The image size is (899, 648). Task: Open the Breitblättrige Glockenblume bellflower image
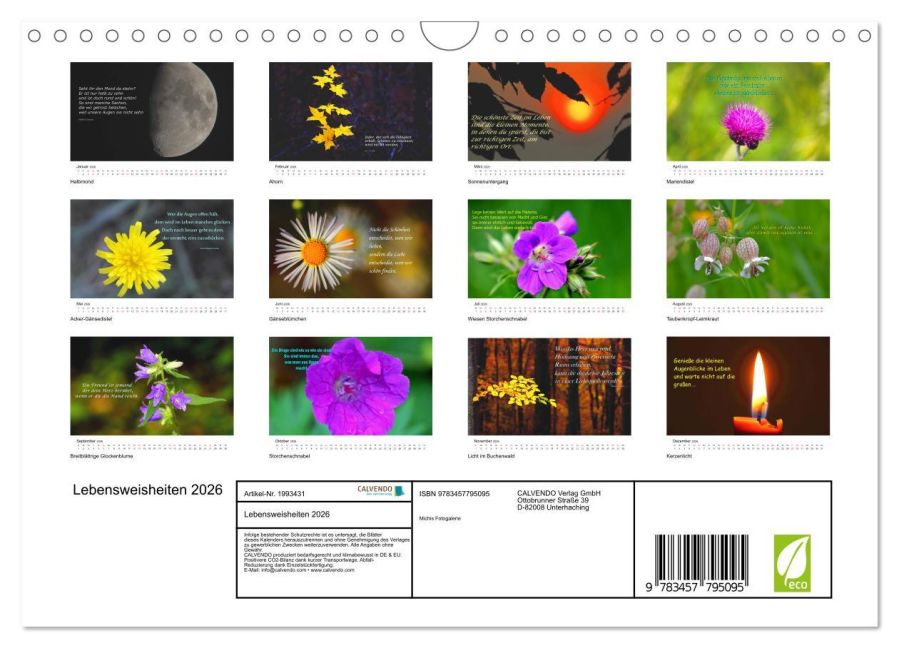(152, 385)
